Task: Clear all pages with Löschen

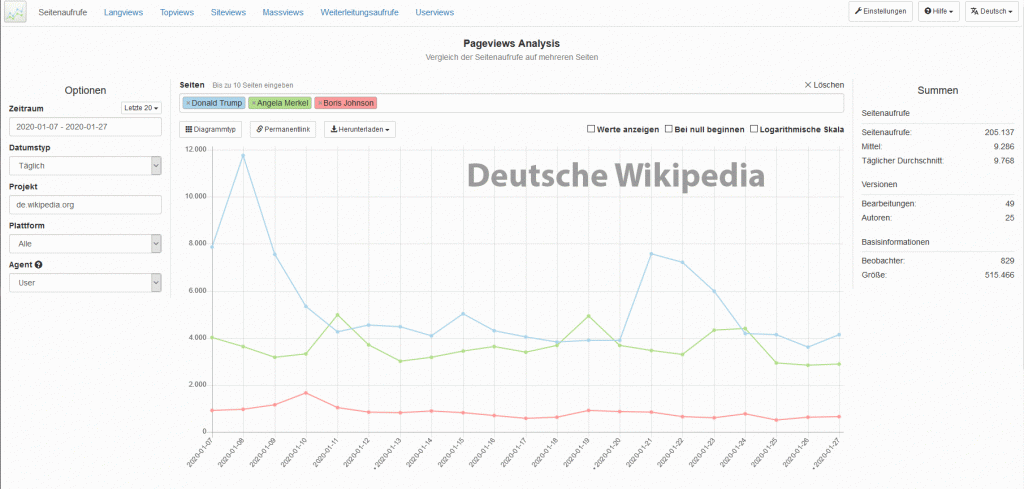Action: click(x=824, y=85)
